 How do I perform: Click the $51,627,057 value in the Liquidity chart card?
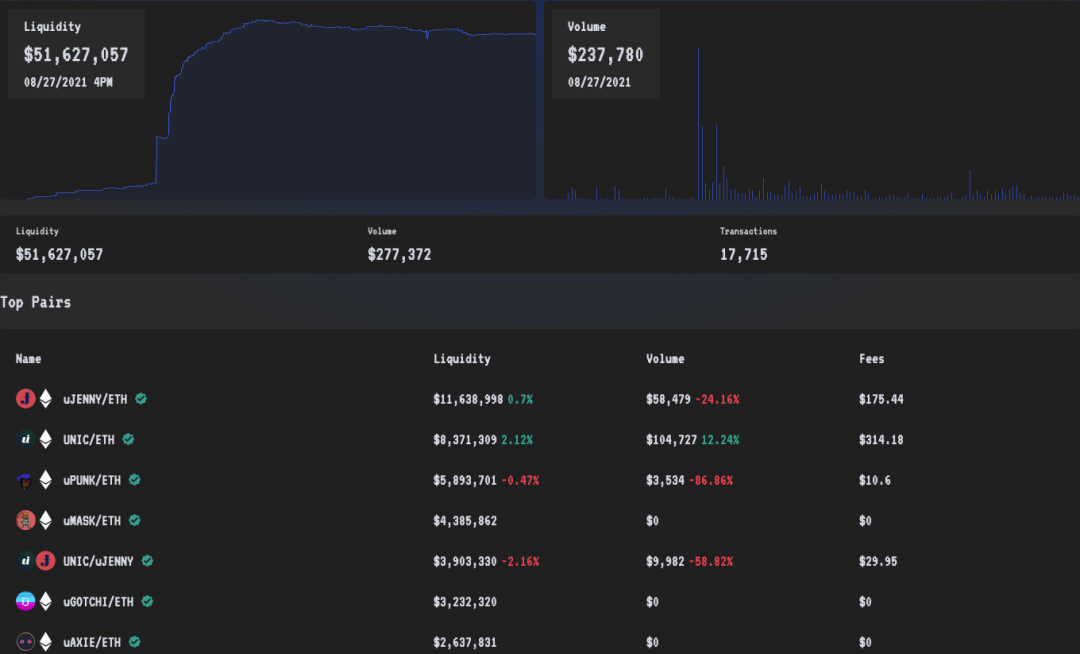76,55
